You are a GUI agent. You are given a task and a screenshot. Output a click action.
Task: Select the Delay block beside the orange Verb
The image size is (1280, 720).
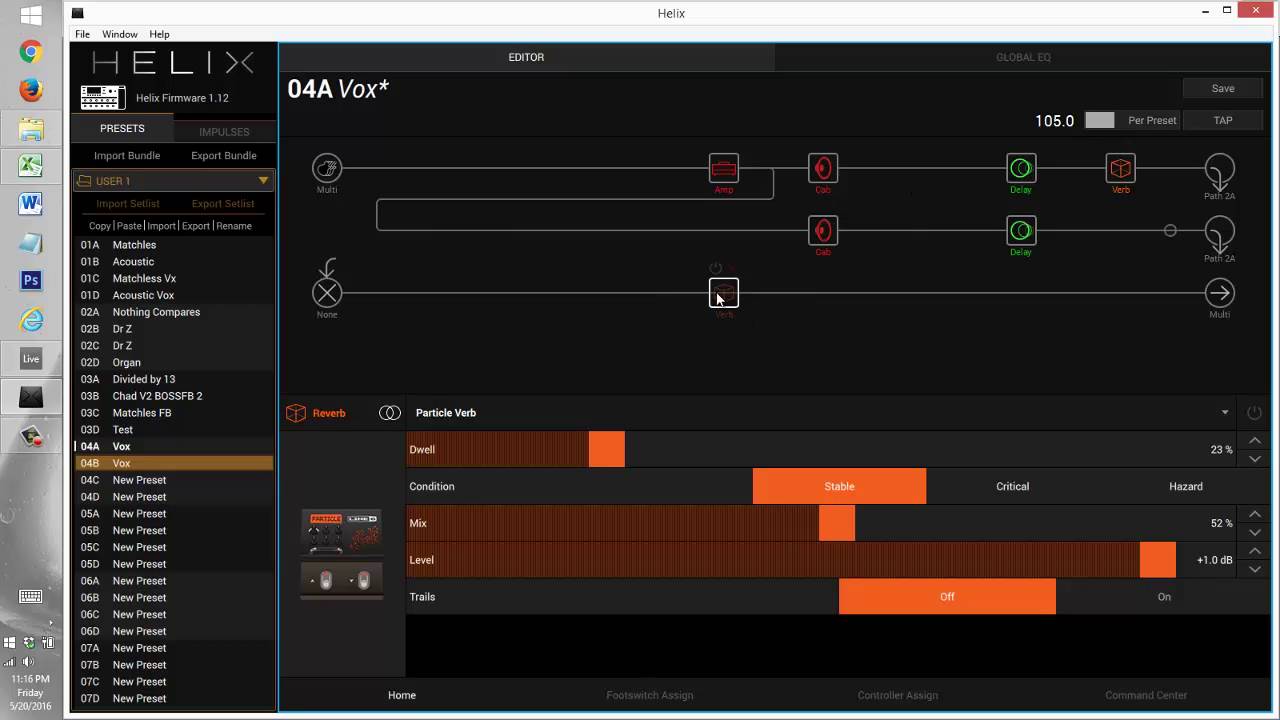pyautogui.click(x=1021, y=168)
